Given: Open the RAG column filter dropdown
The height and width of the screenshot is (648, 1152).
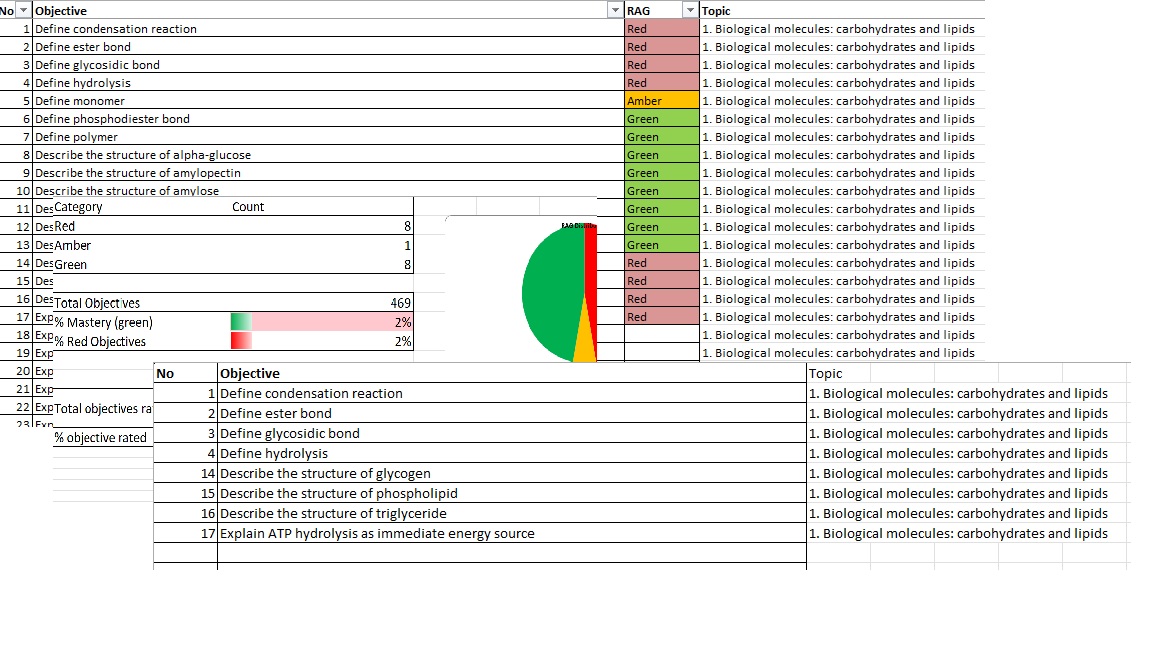Looking at the screenshot, I should [690, 9].
